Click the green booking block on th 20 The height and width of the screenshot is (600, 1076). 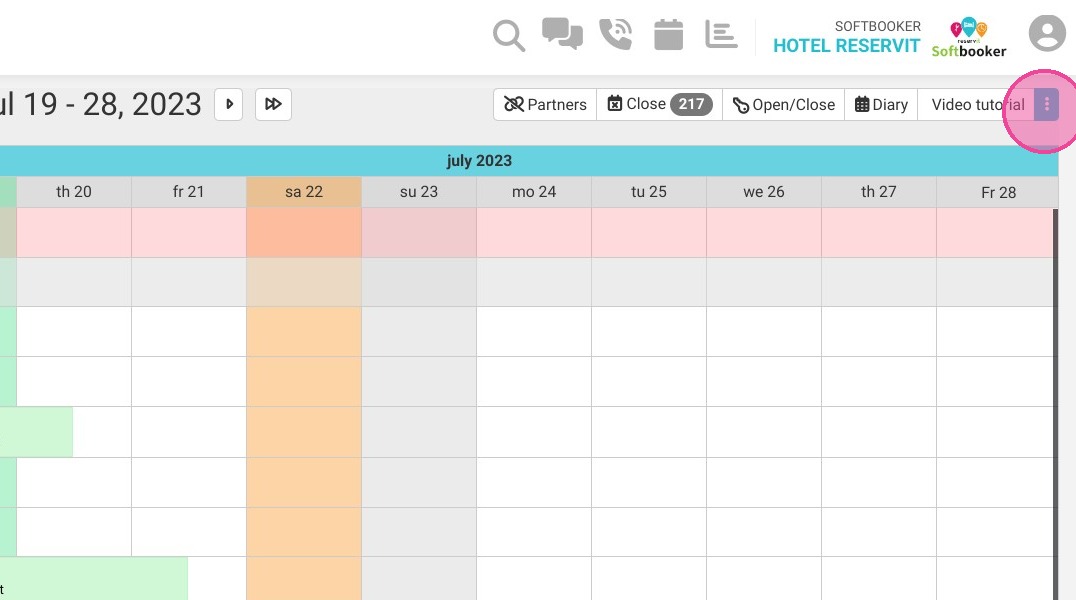(x=37, y=432)
